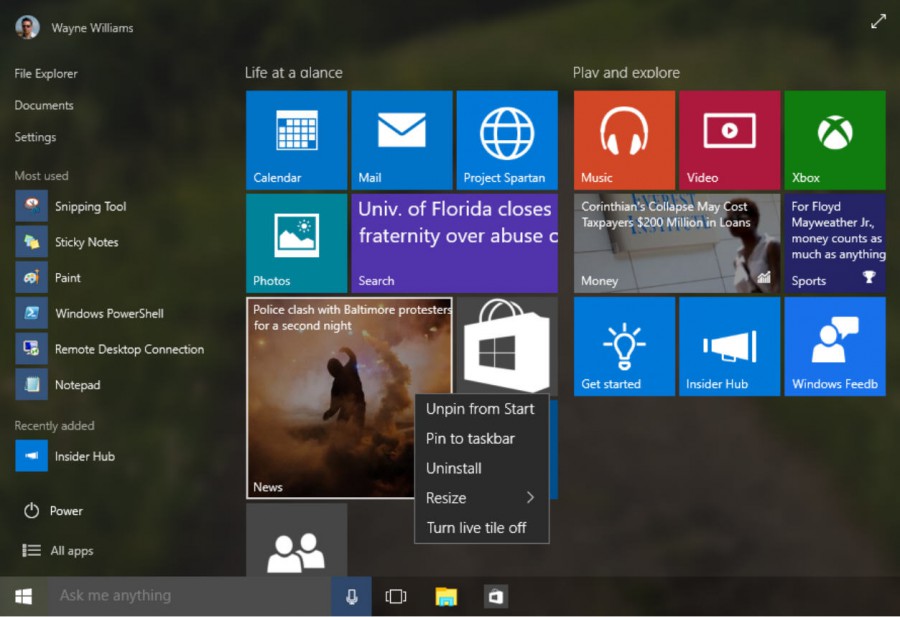Image resolution: width=900 pixels, height=617 pixels.
Task: Select Task View on the taskbar
Action: click(x=396, y=596)
